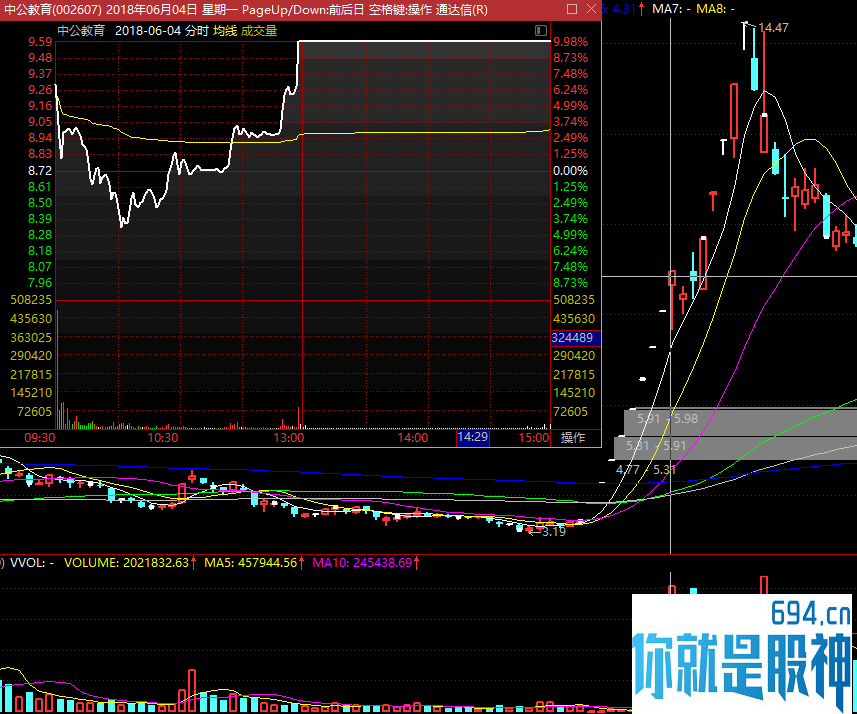Image resolution: width=857 pixels, height=714 pixels.
Task: Toggle the side panel icon in the intraday header
Action: [541, 31]
